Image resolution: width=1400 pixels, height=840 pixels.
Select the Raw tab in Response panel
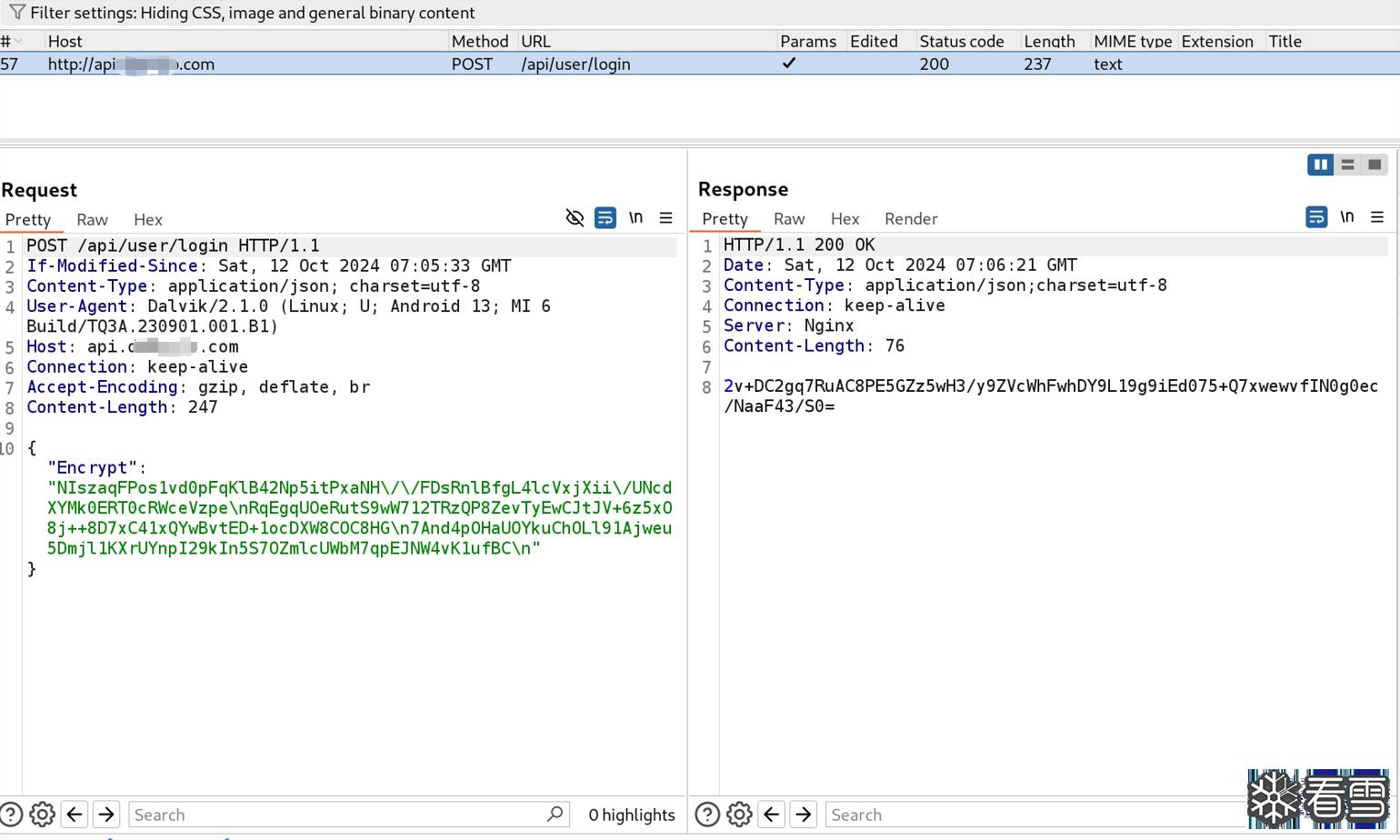789,219
